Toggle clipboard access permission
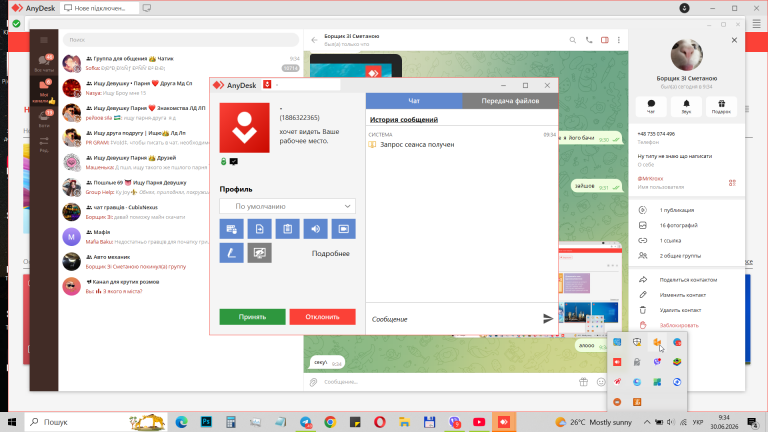The image size is (768, 432). point(288,229)
